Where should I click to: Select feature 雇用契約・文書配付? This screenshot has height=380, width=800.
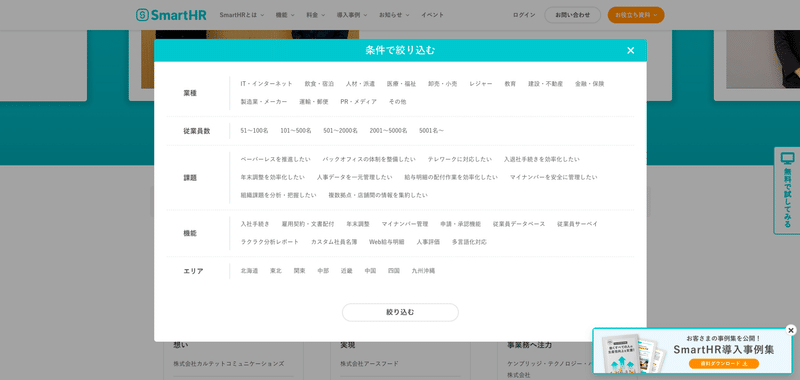pos(308,224)
